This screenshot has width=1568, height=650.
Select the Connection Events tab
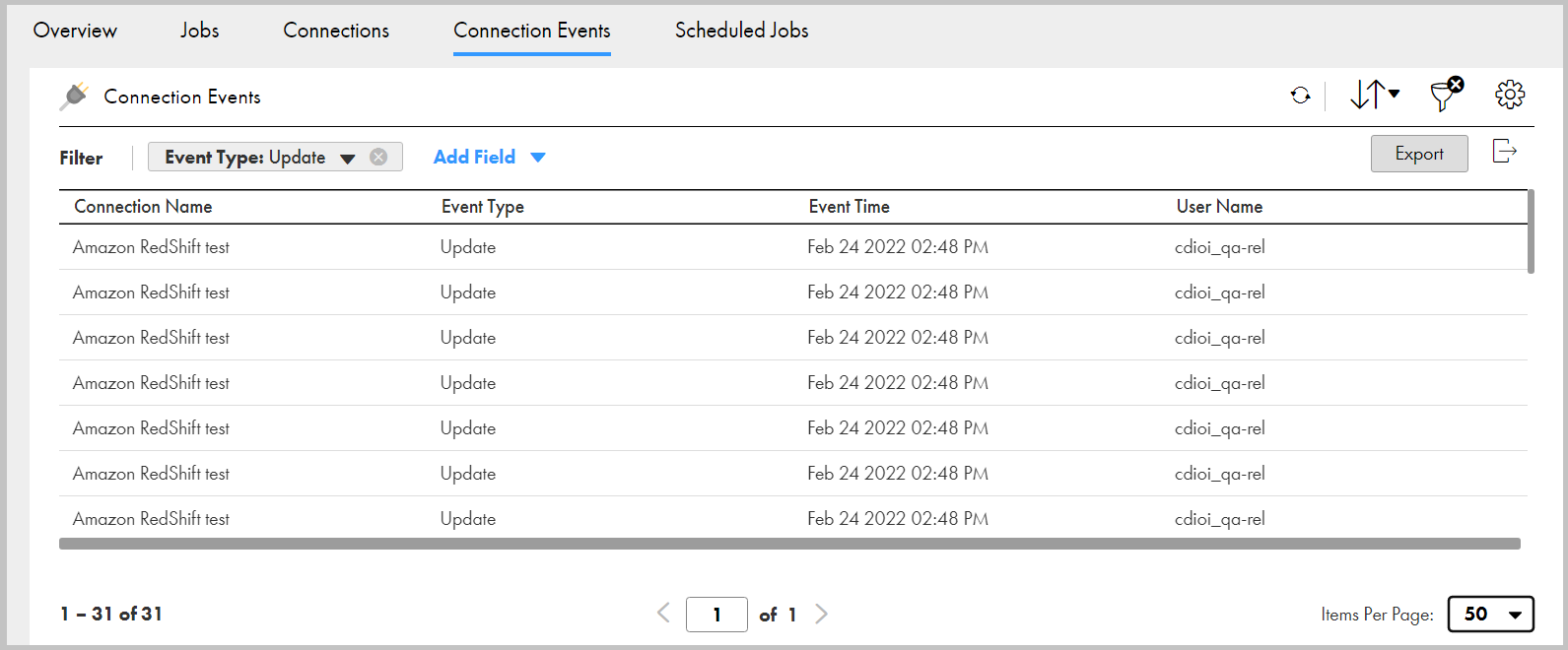[x=532, y=31]
